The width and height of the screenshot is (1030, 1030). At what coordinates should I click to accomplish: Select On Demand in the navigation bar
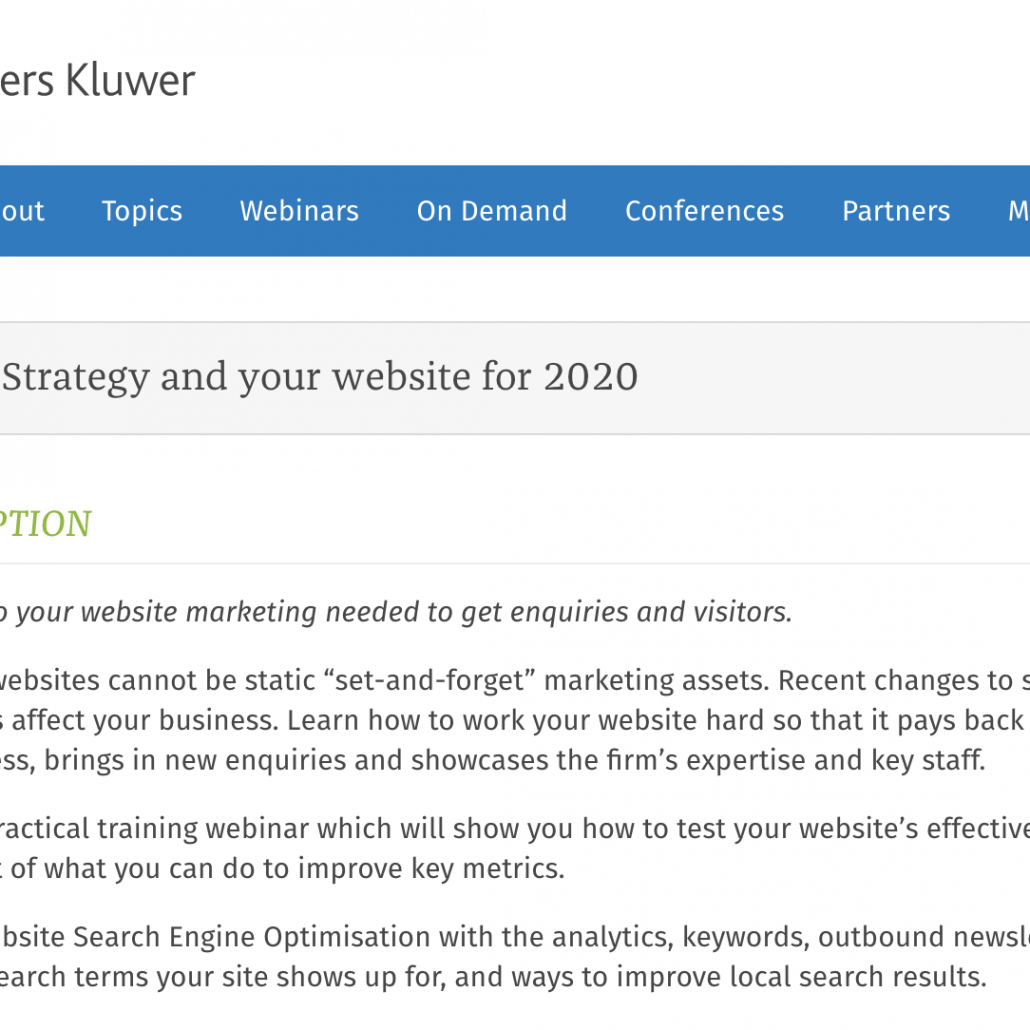(492, 211)
